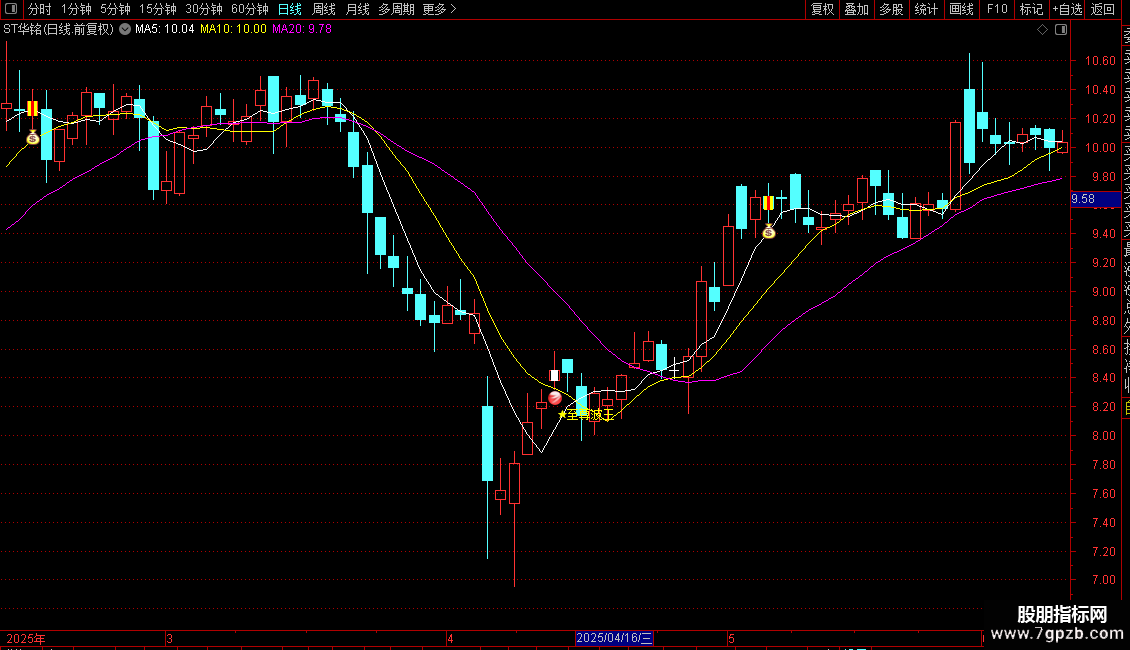The width and height of the screenshot is (1130, 650).
Task: Open the 多股 multi-stock view
Action: [891, 9]
